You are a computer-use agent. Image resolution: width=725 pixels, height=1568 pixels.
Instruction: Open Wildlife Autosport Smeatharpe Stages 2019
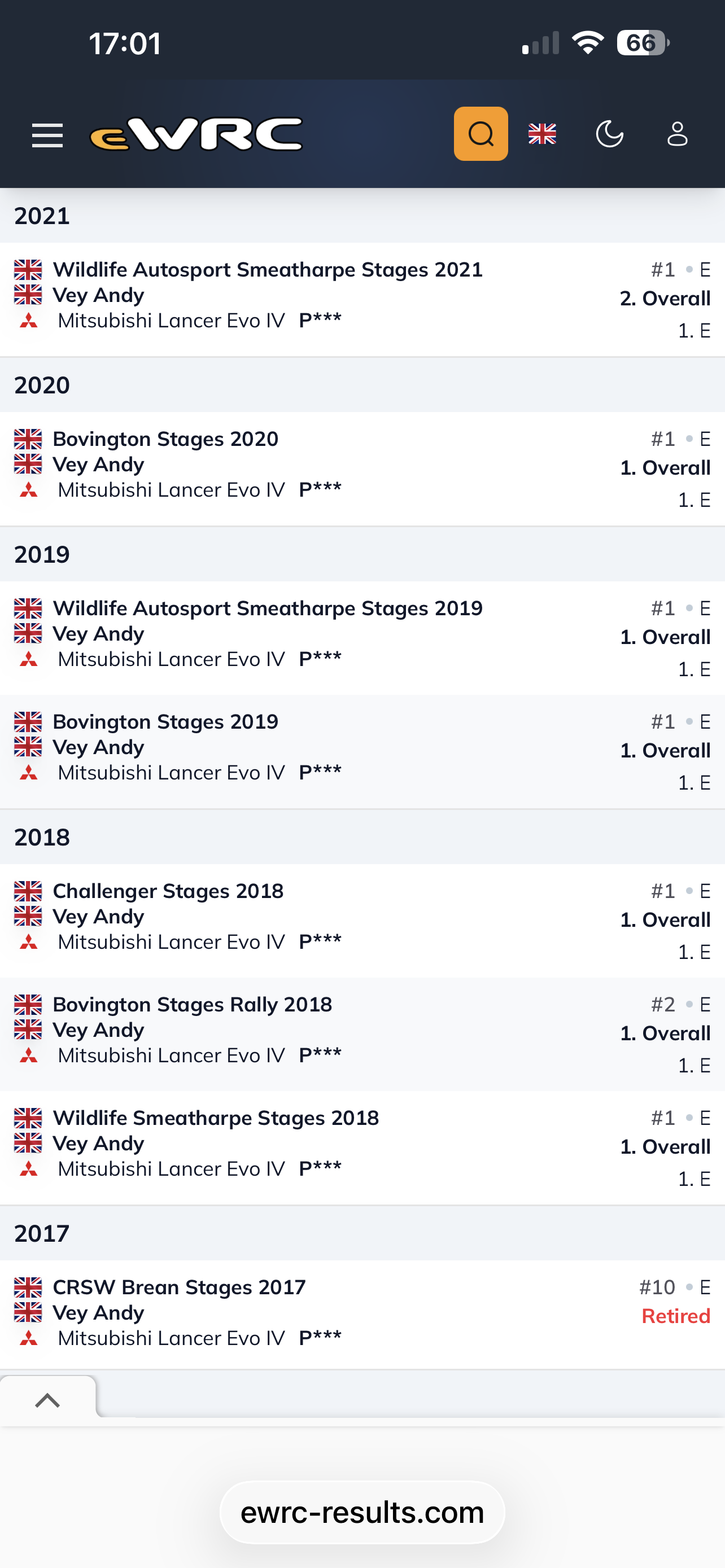[267, 608]
